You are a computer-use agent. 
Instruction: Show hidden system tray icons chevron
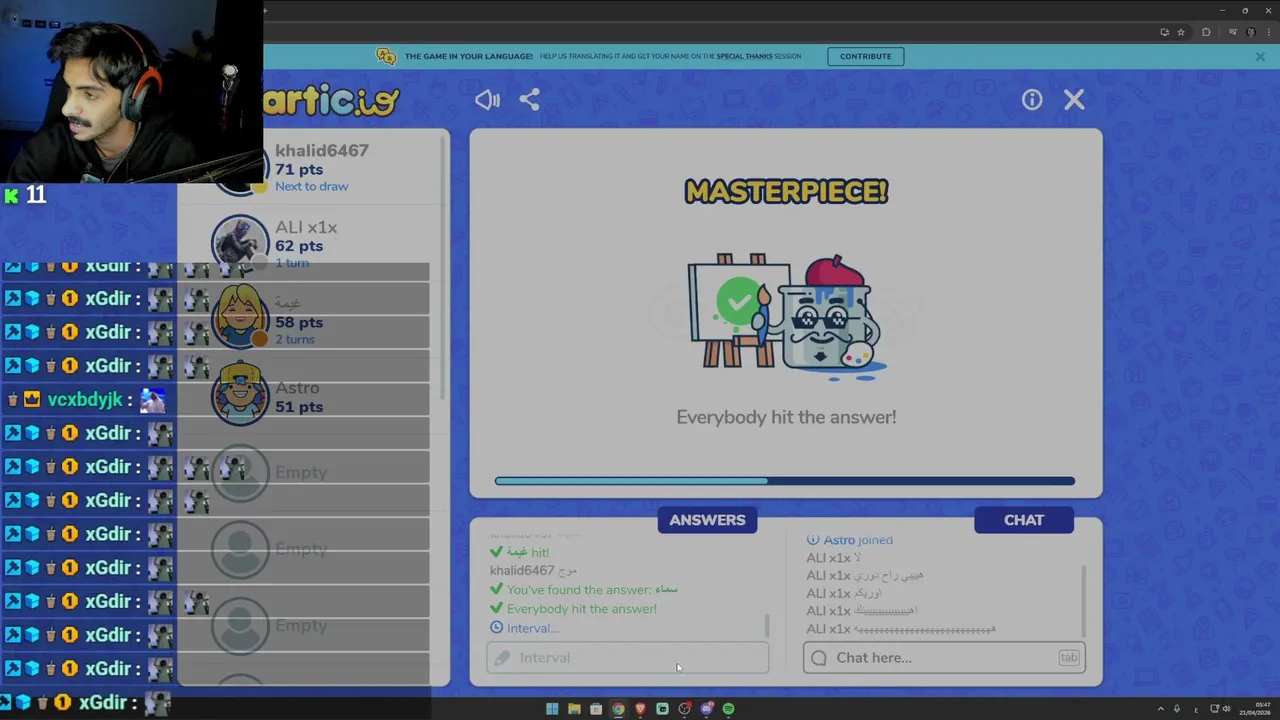[x=1161, y=709]
